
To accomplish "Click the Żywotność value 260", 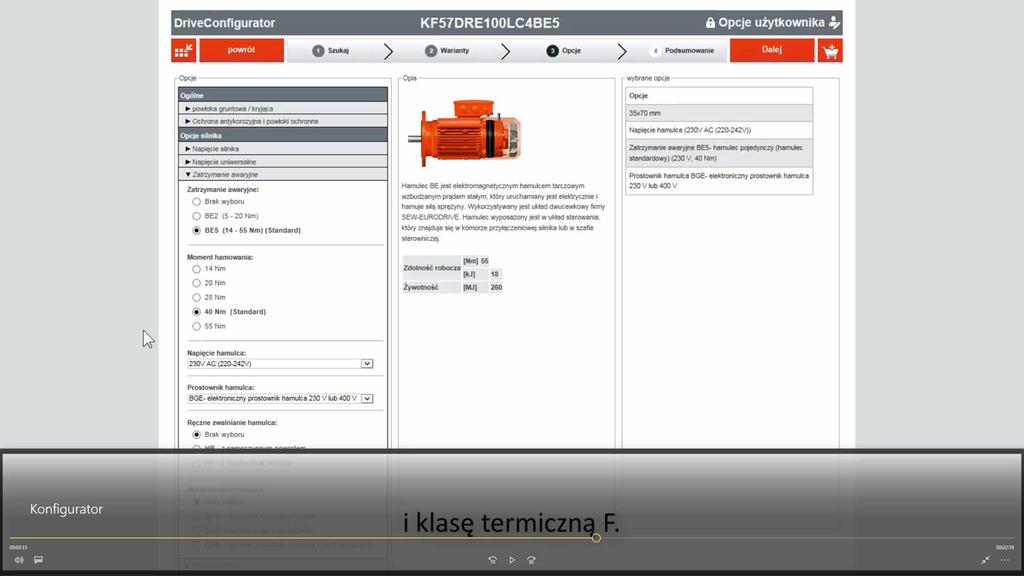I will [496, 287].
